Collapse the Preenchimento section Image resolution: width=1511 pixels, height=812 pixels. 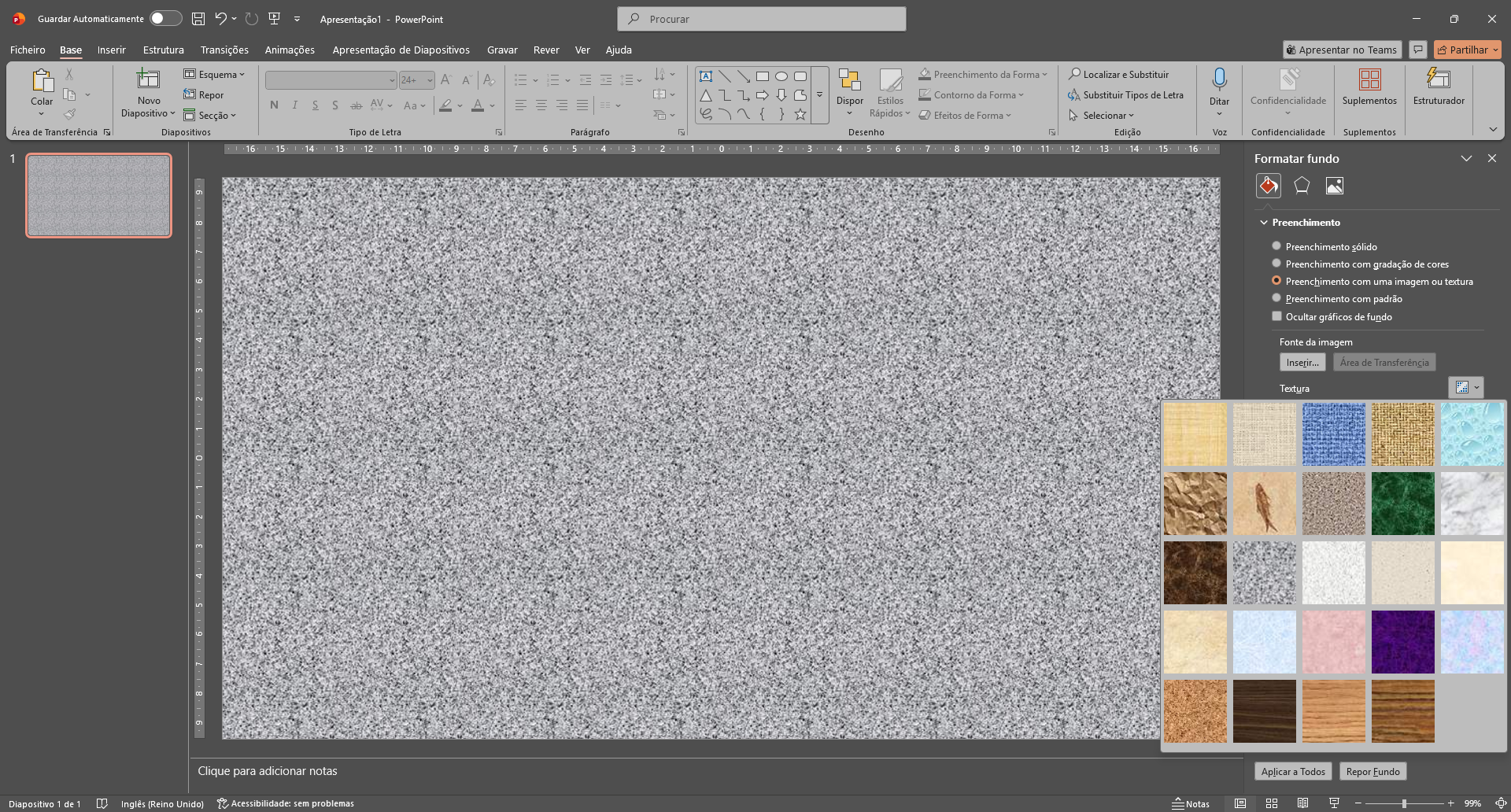[x=1264, y=223]
